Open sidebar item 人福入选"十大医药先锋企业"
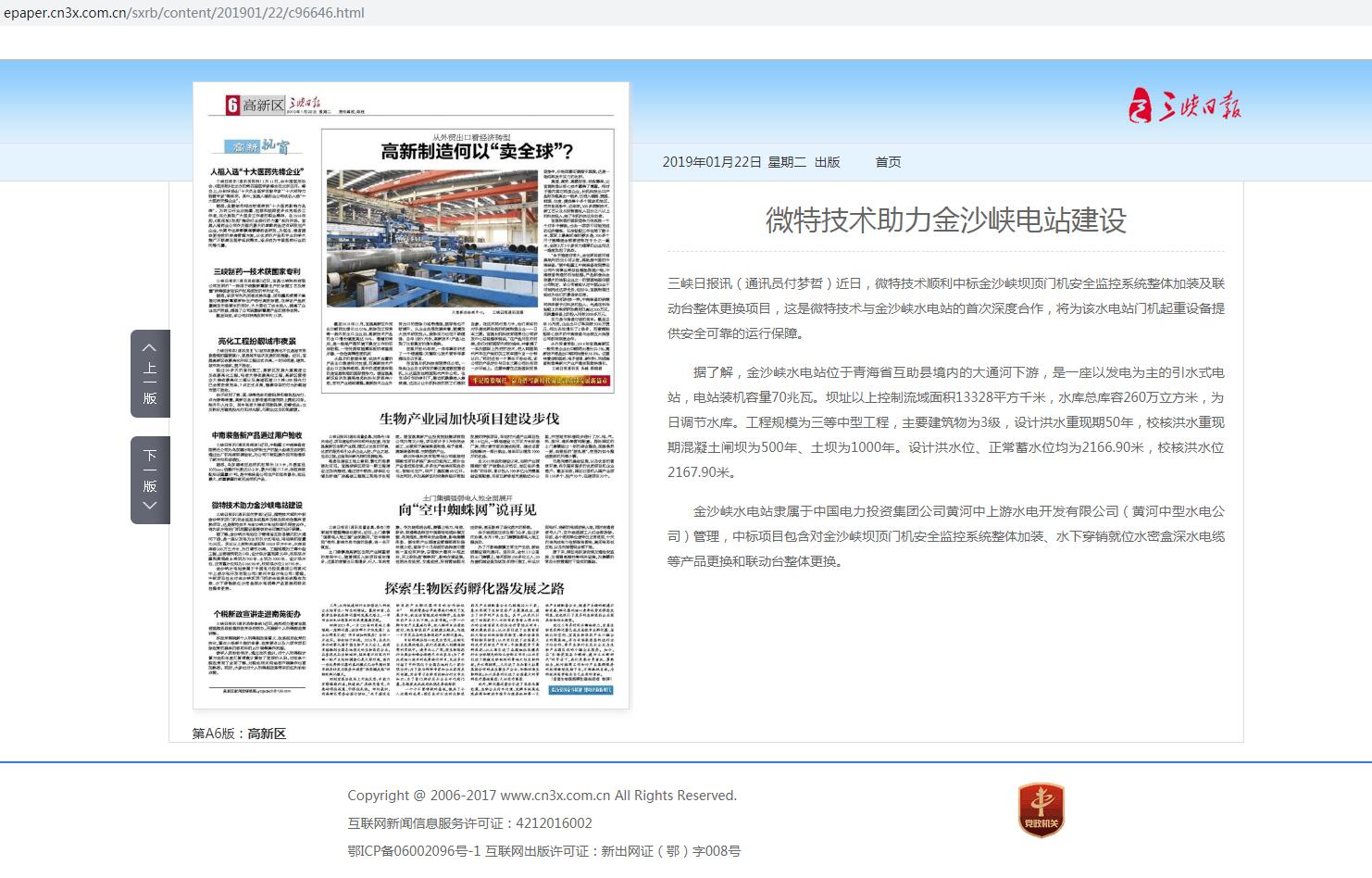 click(256, 172)
